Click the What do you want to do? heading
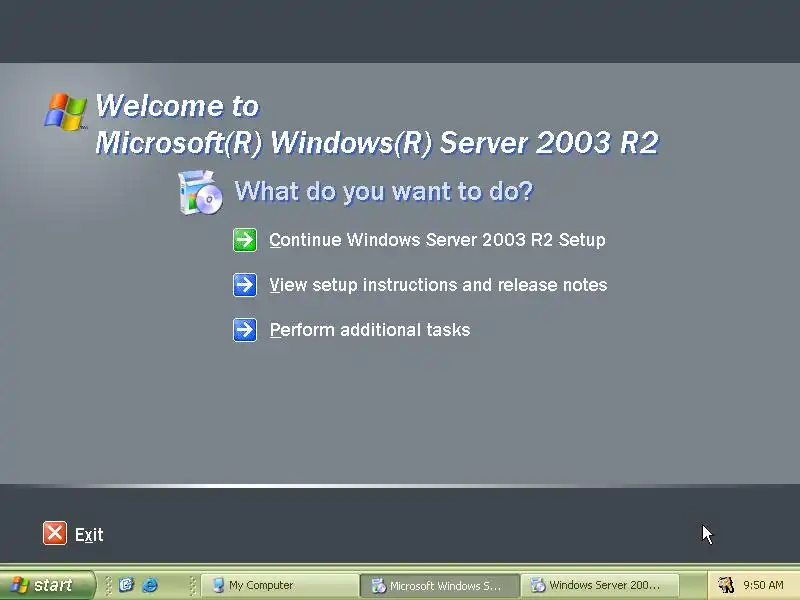The width and height of the screenshot is (800, 600). pyautogui.click(x=384, y=191)
